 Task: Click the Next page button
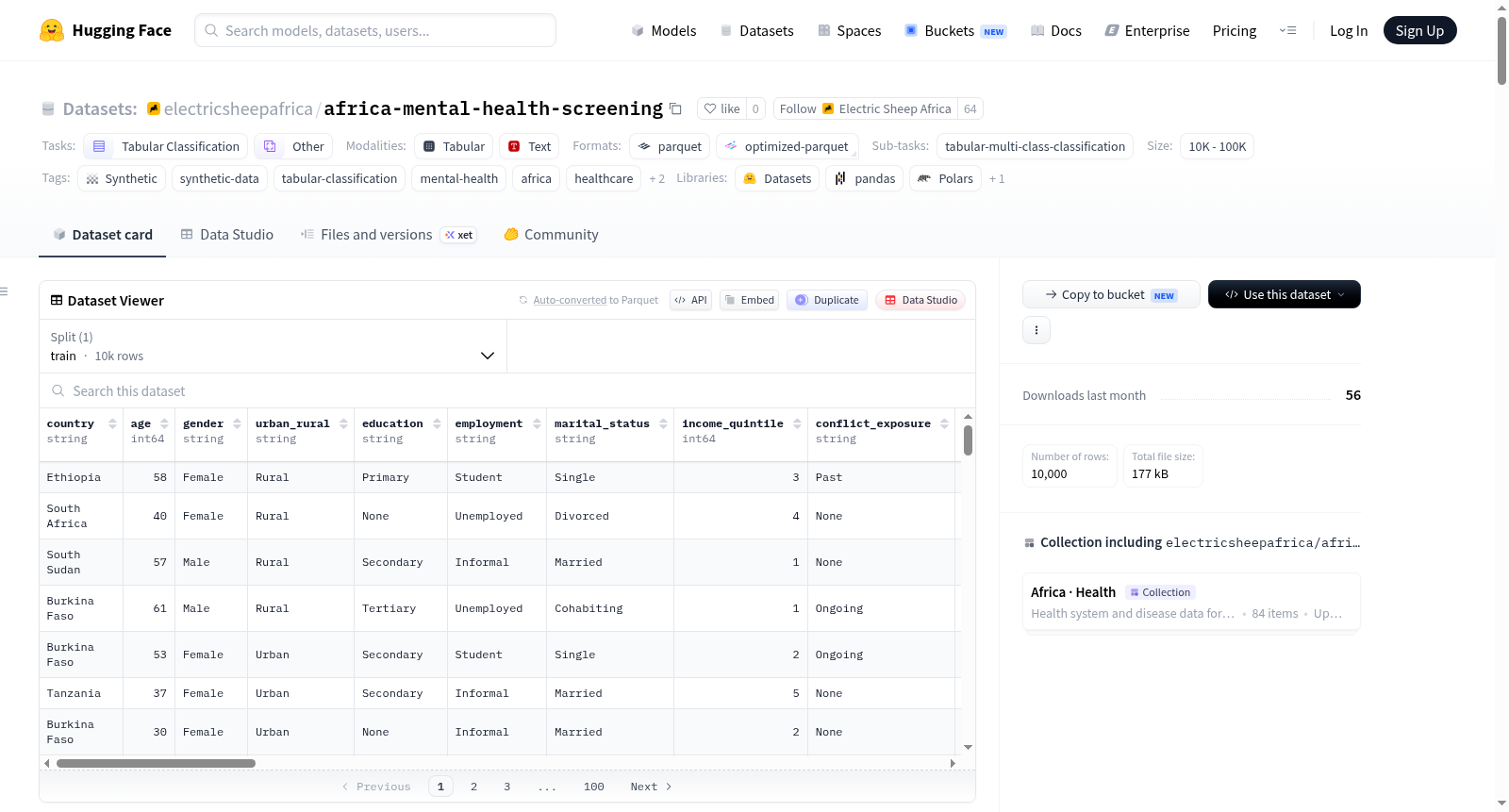pyautogui.click(x=651, y=787)
